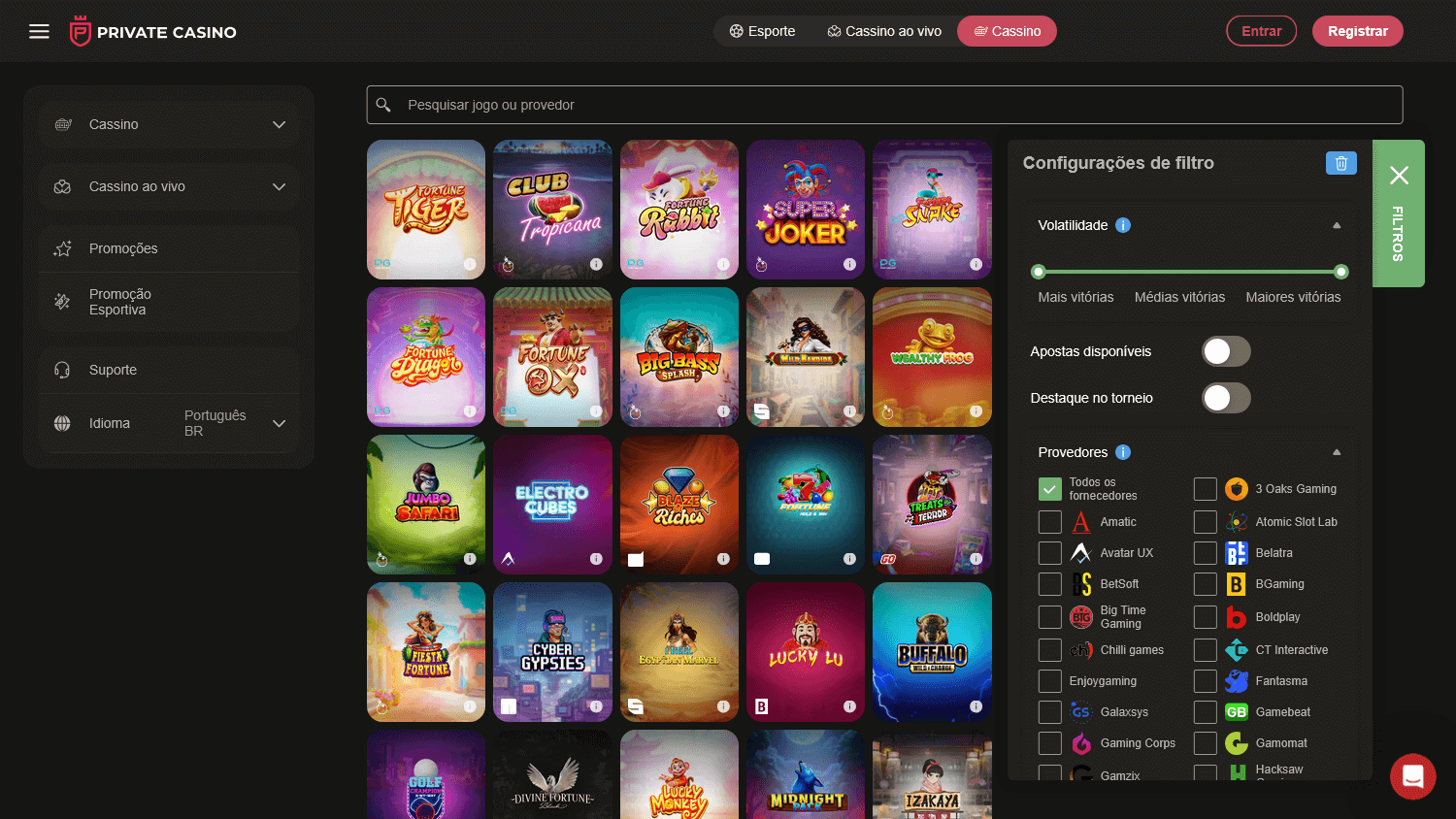Click the Suporte headset icon
The width and height of the screenshot is (1456, 819).
click(x=62, y=370)
